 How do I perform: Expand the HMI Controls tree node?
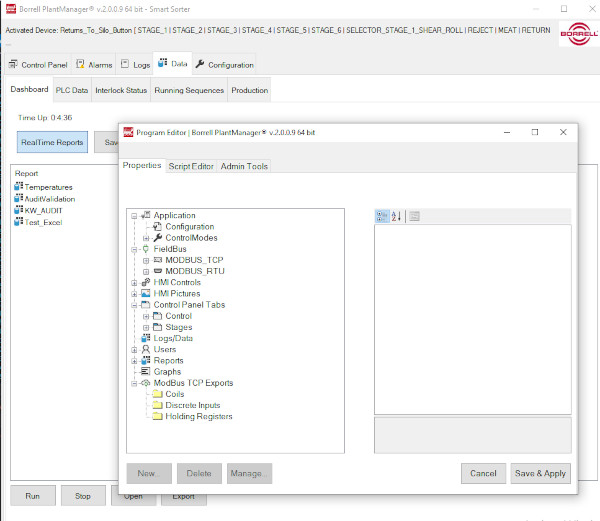click(x=134, y=283)
